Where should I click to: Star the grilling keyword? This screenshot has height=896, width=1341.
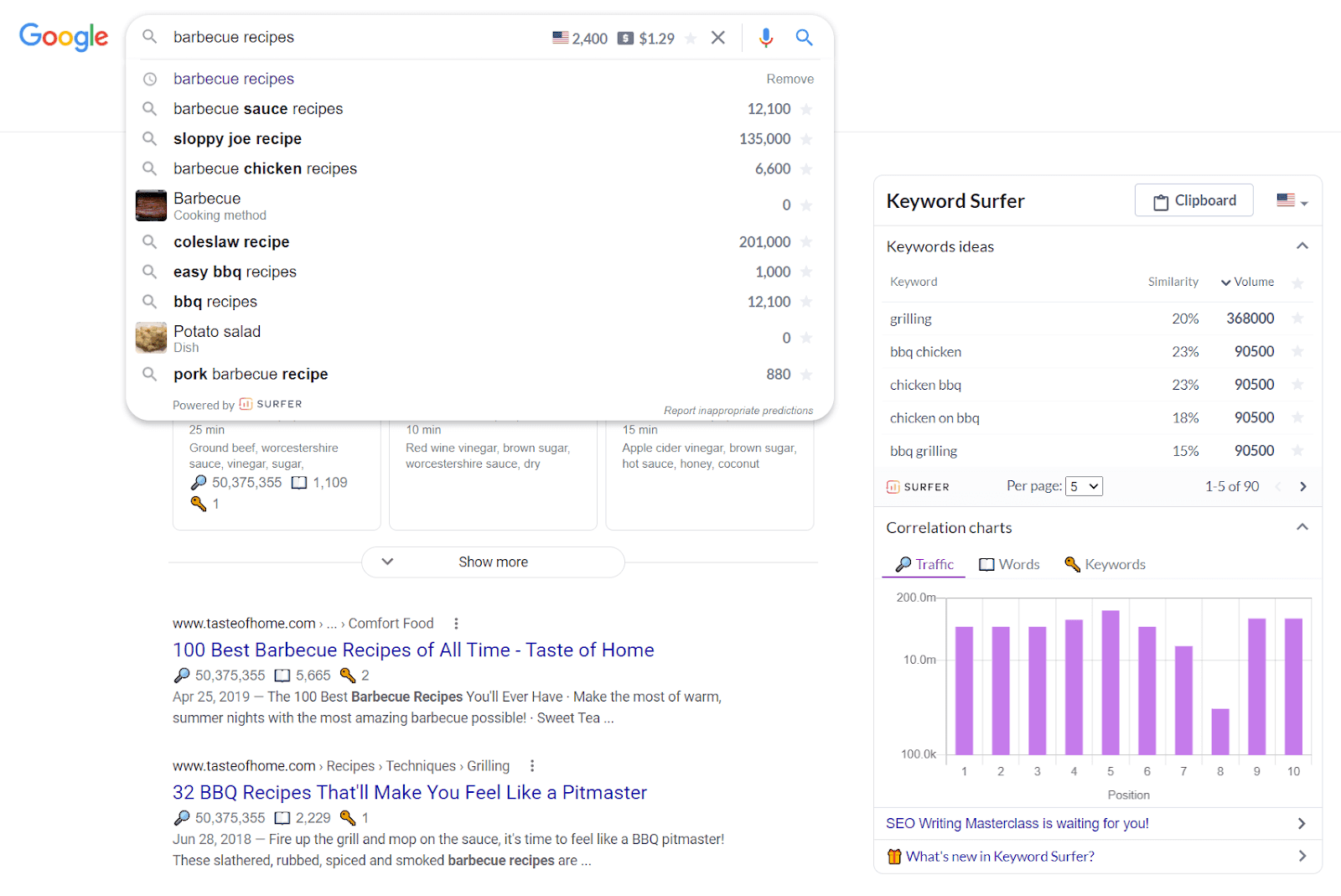(x=1297, y=319)
